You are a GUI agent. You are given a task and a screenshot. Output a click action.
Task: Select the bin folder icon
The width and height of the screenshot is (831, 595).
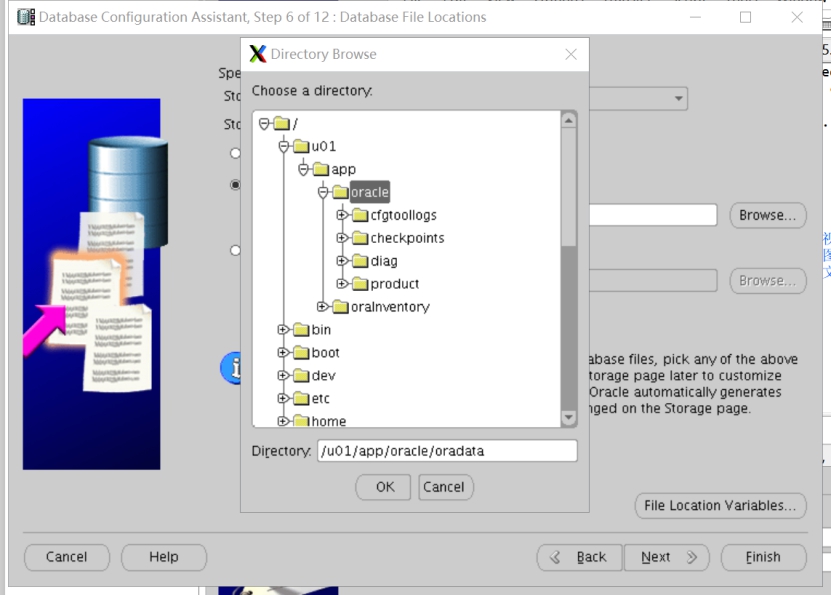click(x=301, y=330)
